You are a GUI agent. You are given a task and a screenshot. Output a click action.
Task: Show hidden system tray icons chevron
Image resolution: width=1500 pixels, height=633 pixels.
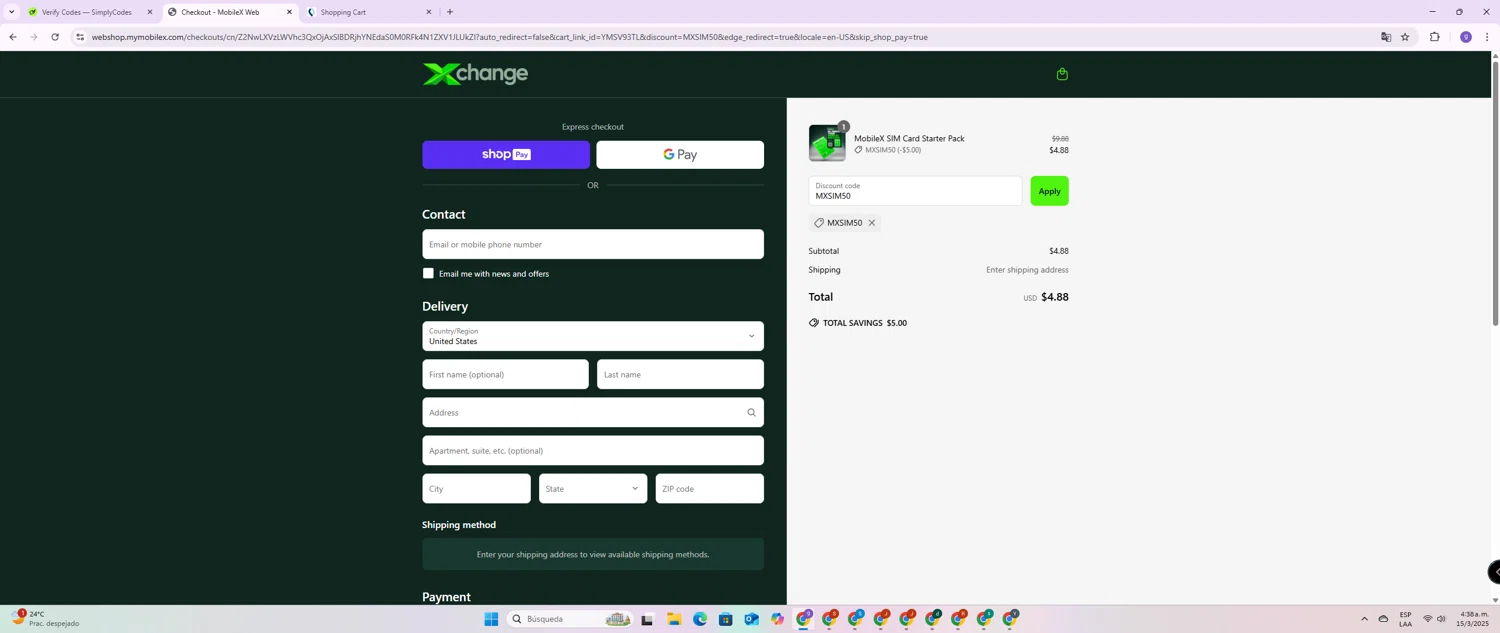(x=1364, y=619)
